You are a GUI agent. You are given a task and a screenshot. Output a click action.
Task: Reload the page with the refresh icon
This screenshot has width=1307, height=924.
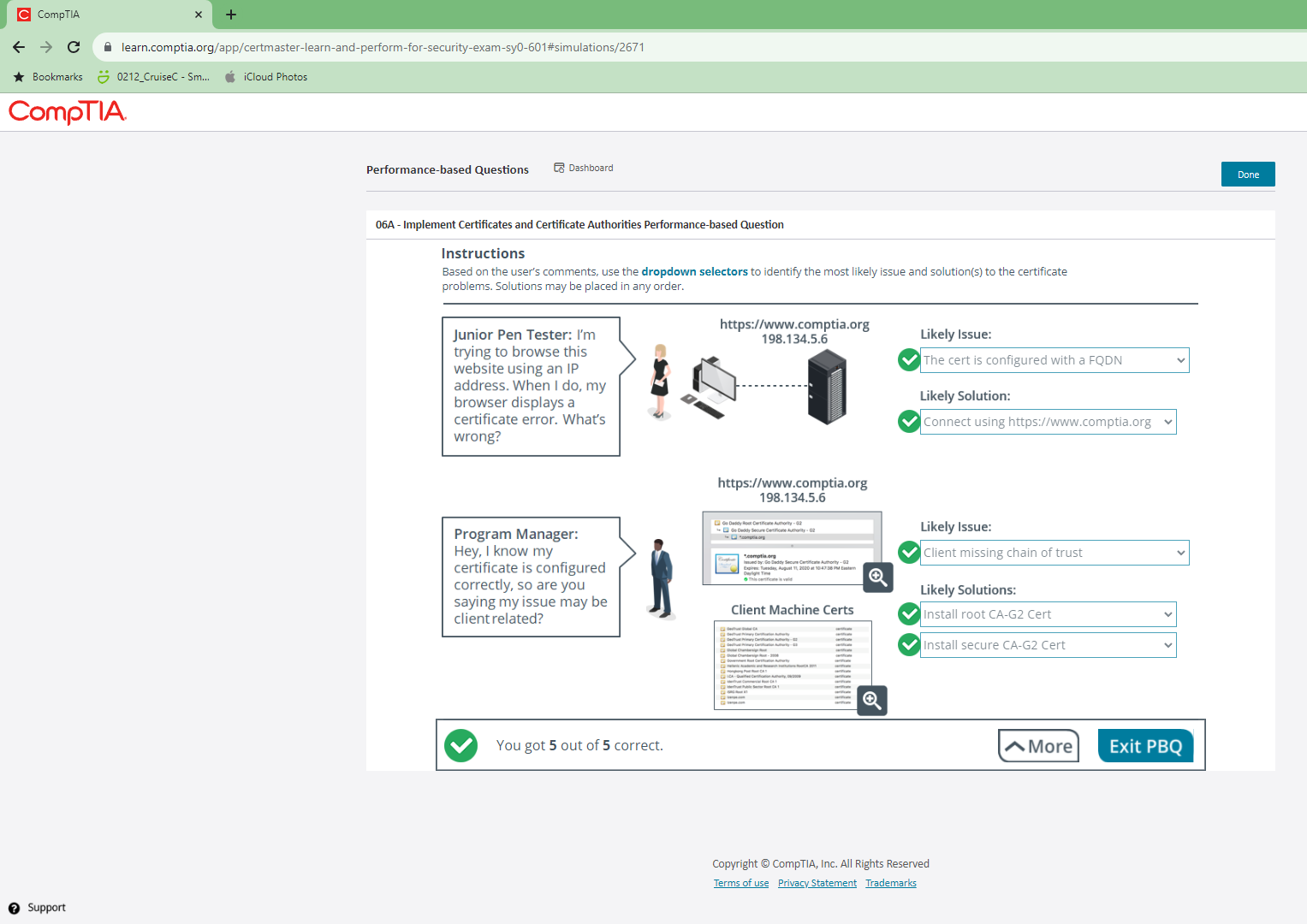[x=74, y=47]
